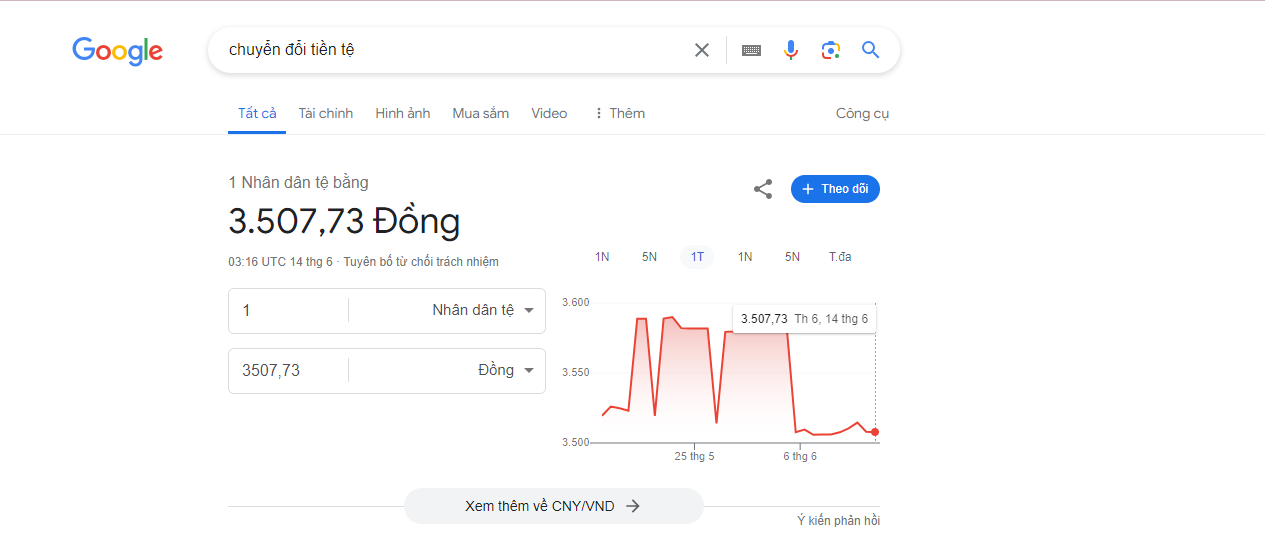Click Xem thêm về CNY/VND button

tap(553, 506)
